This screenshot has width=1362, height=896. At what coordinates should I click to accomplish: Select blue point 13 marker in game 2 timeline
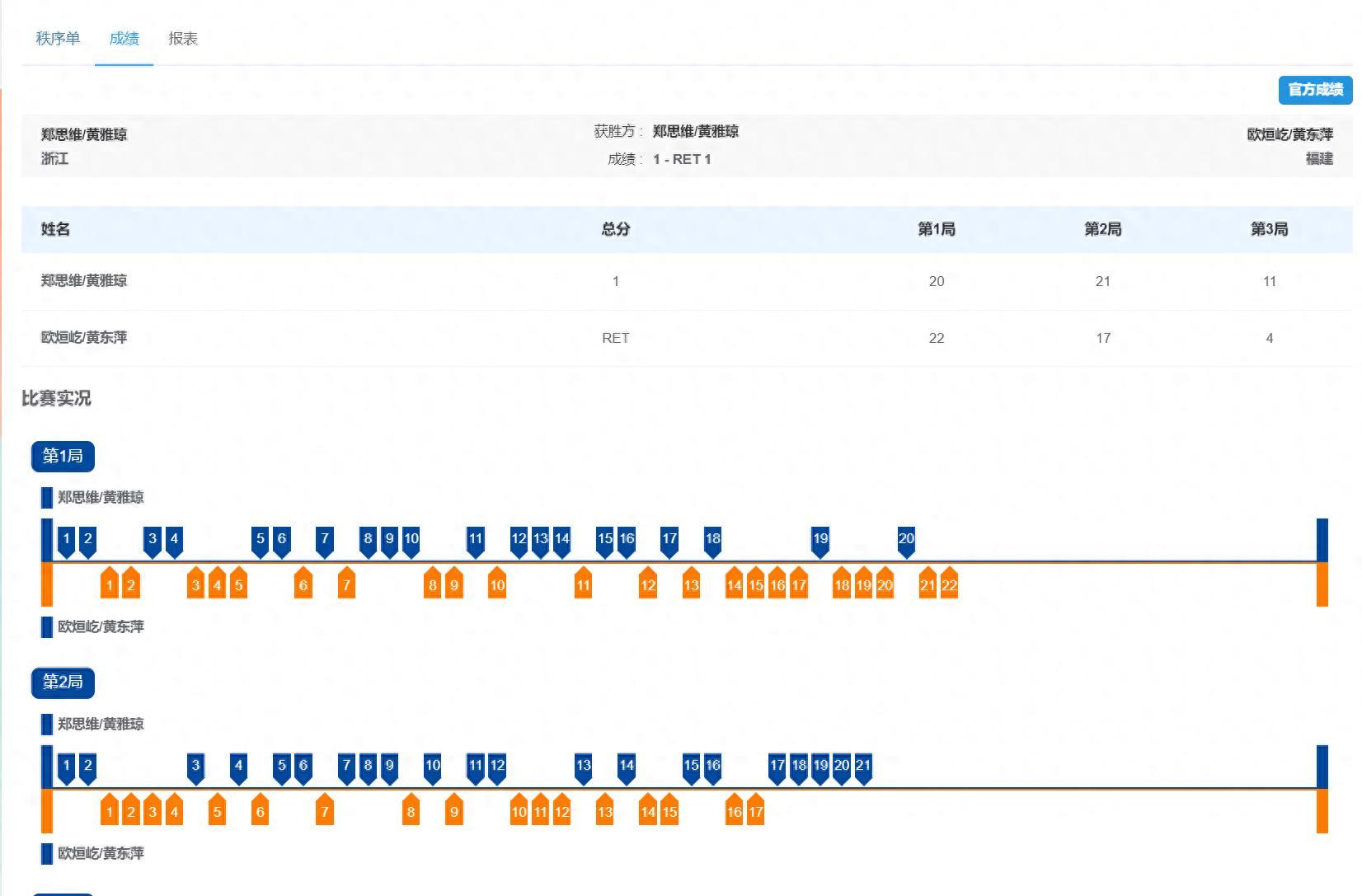tap(583, 767)
